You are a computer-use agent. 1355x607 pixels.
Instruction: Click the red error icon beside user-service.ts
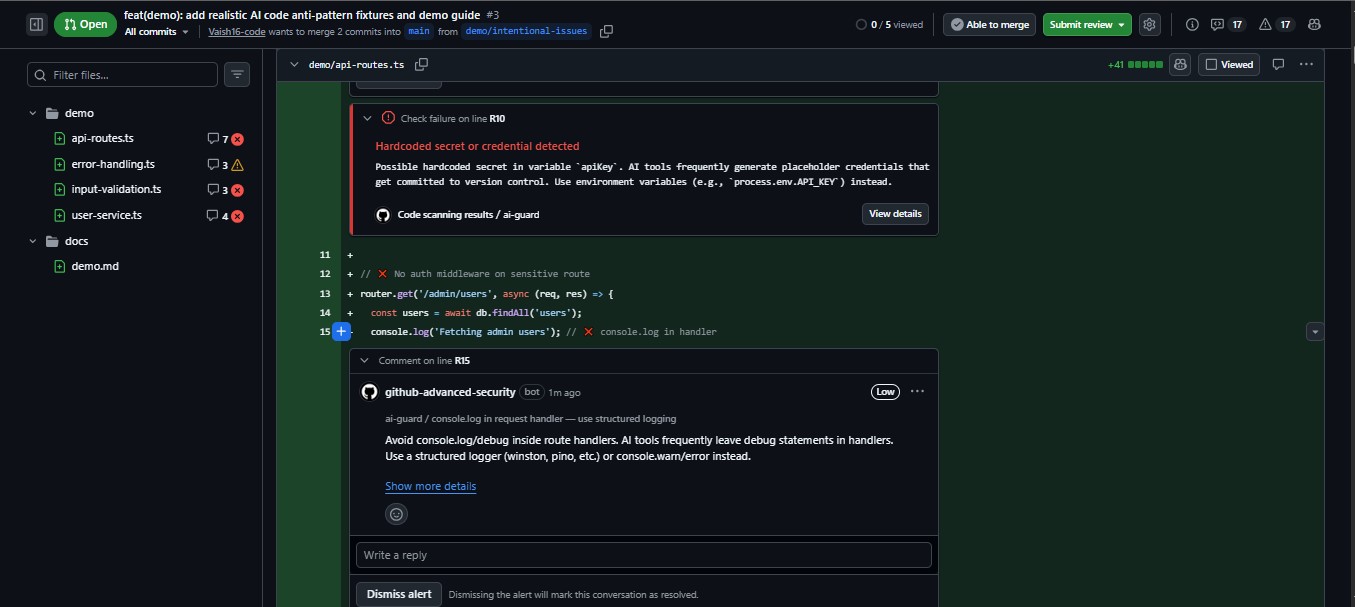pyautogui.click(x=238, y=215)
